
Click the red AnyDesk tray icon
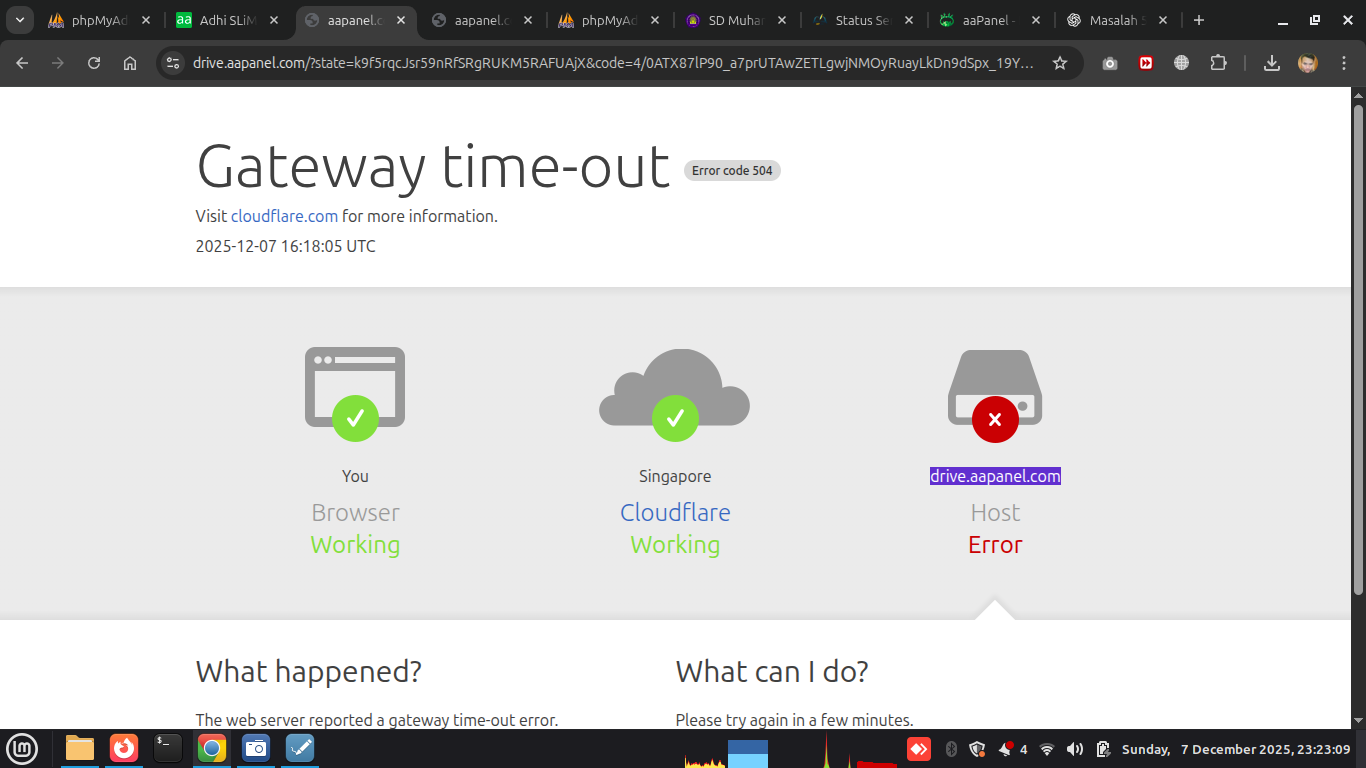[x=919, y=749]
